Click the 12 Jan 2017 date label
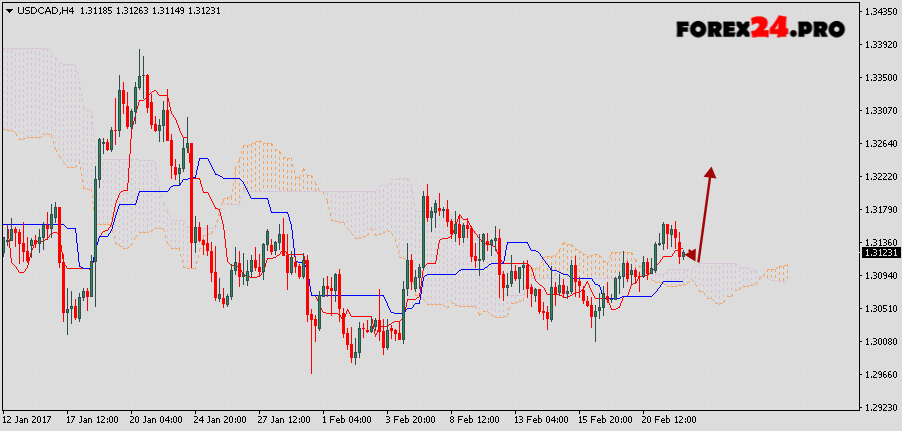902x431 pixels. click(x=27, y=420)
